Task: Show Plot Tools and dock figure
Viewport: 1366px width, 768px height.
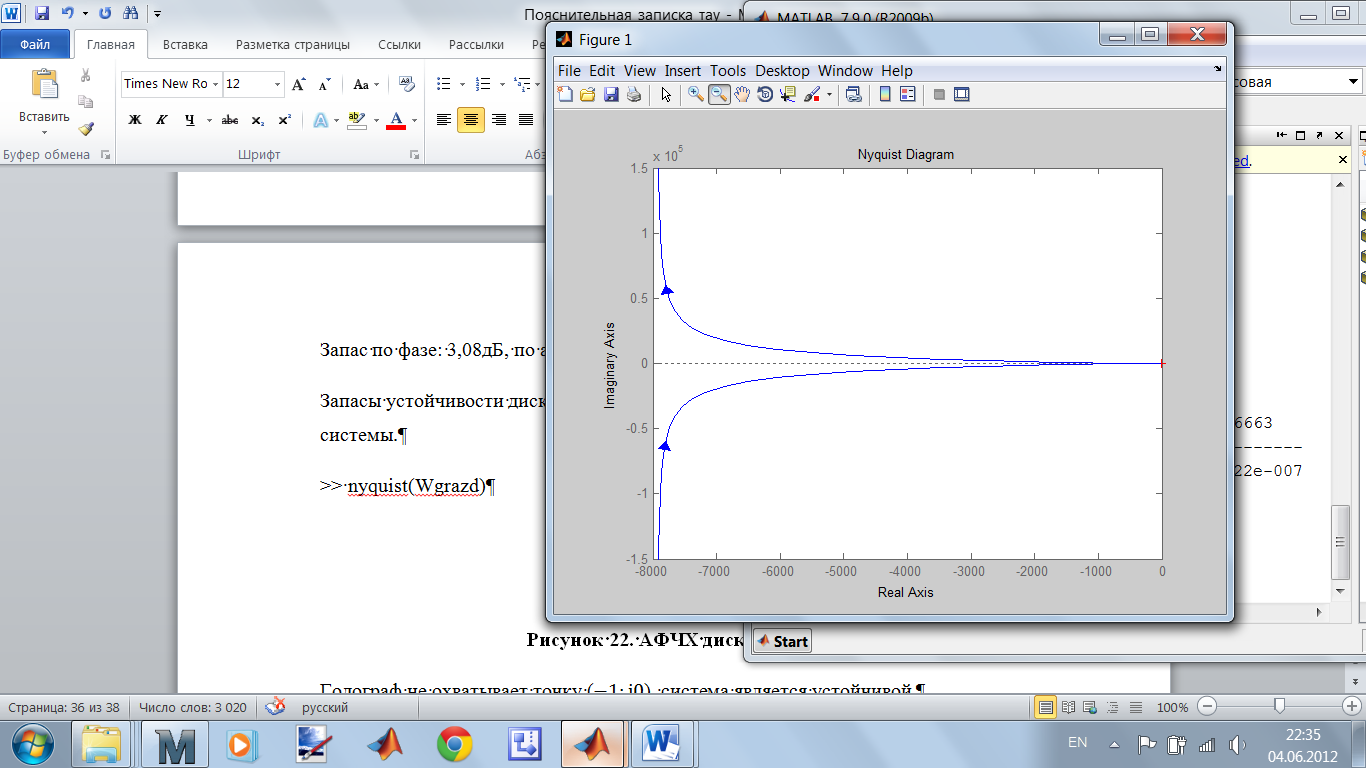Action: click(962, 95)
